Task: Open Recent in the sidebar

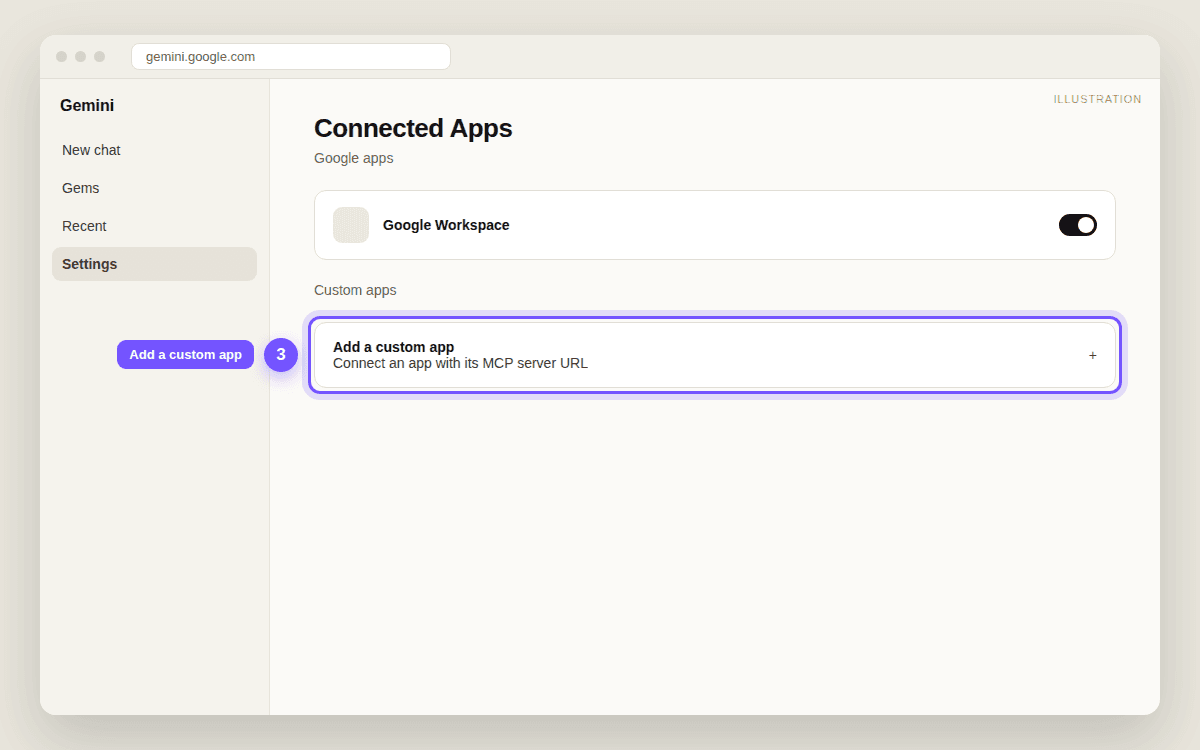Action: click(x=154, y=226)
